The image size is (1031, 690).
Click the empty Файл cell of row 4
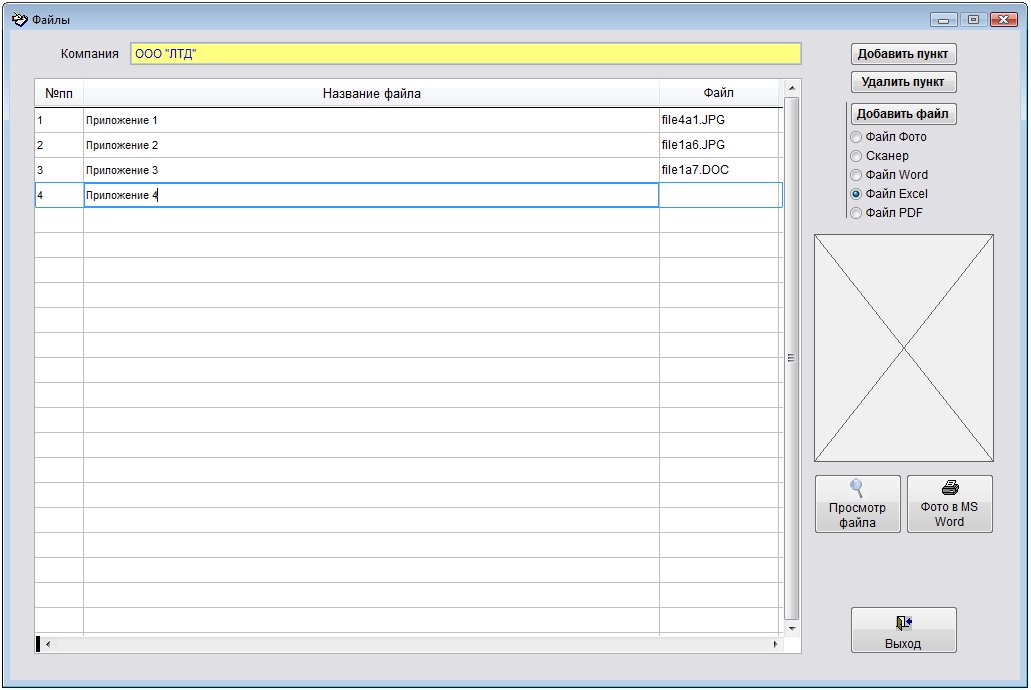[721, 195]
